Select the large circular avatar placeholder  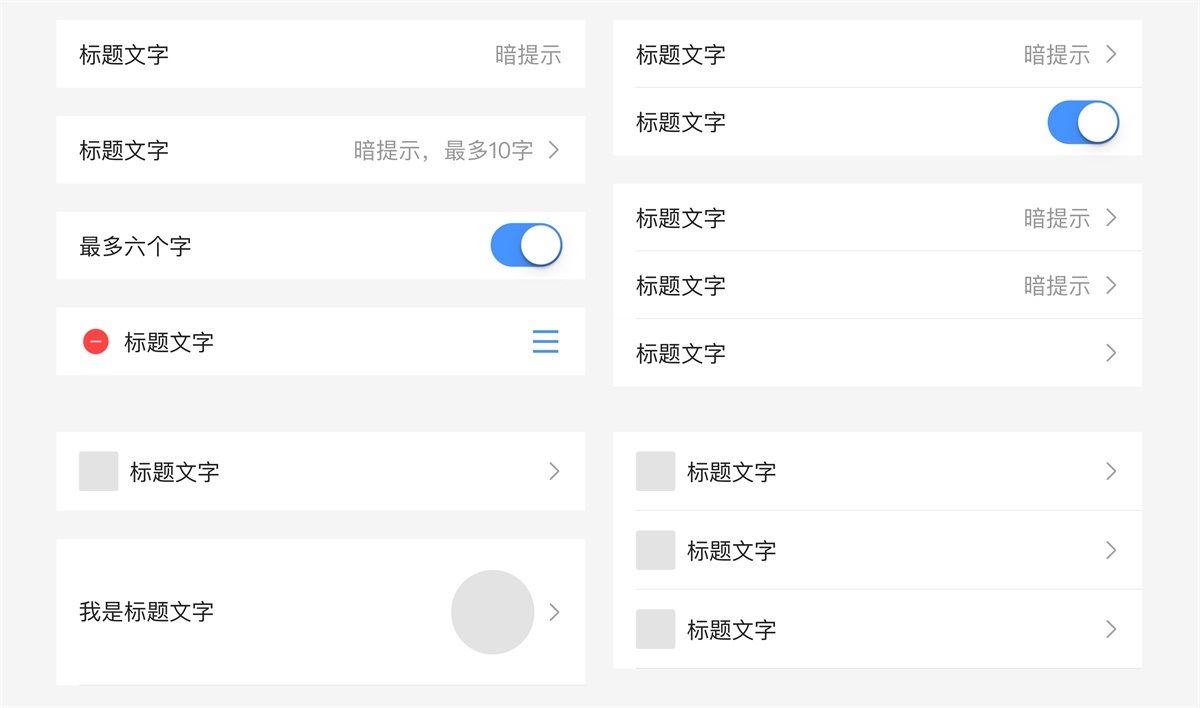click(x=492, y=612)
